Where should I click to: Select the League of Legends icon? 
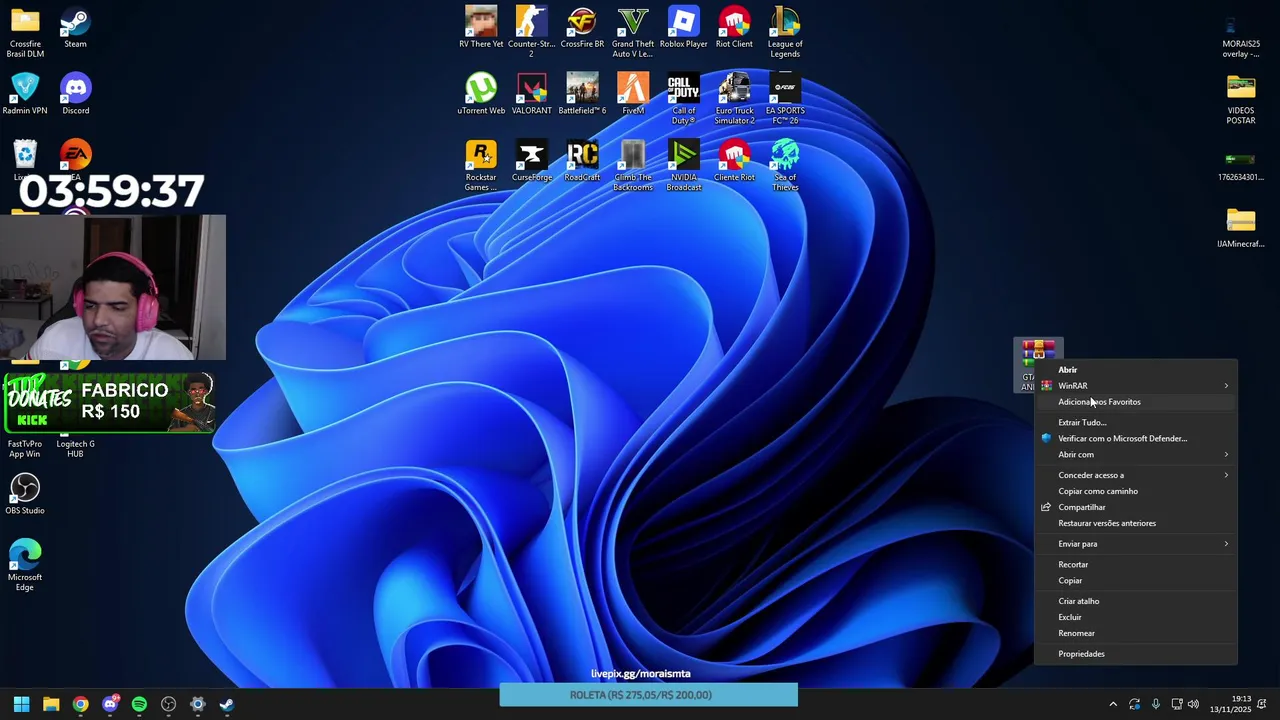(785, 32)
